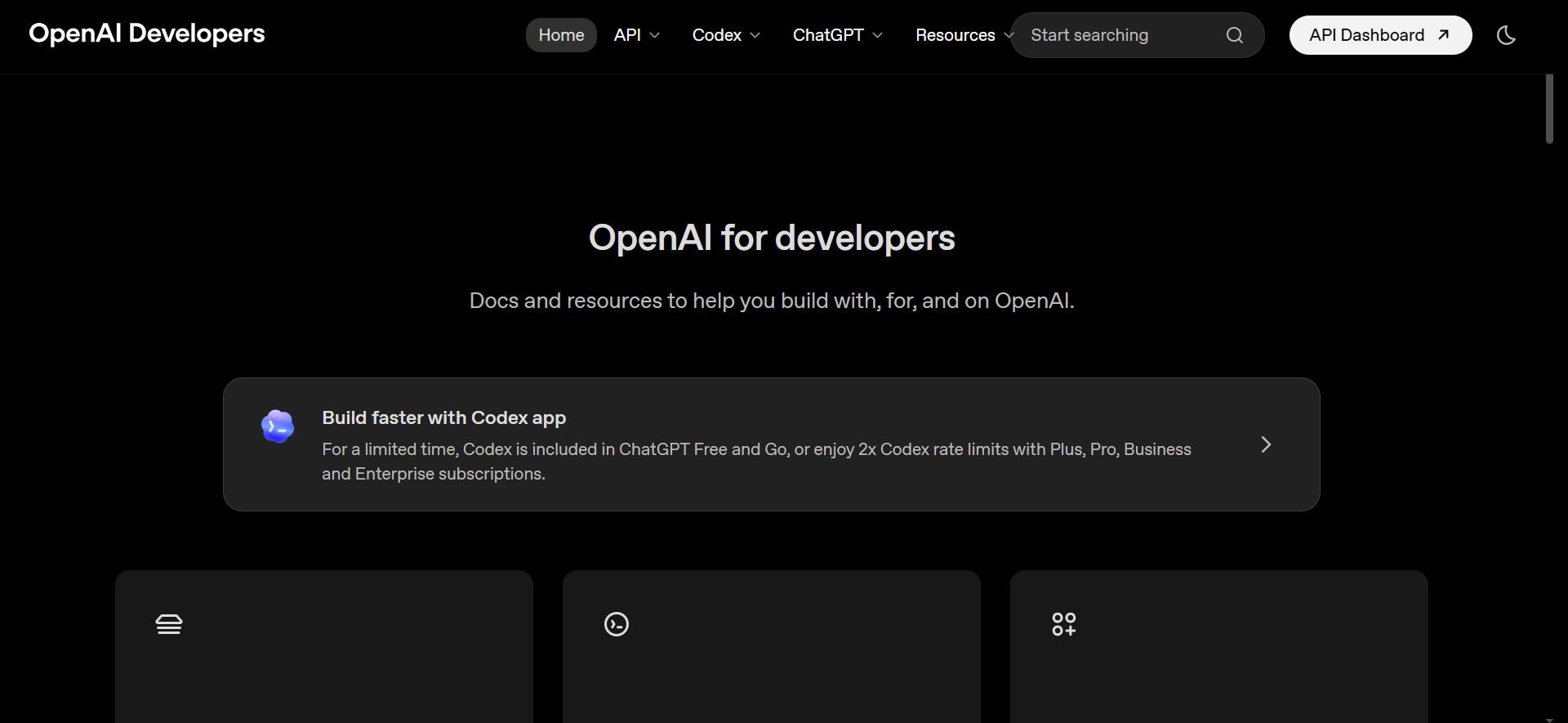Expand the Codex navigation menu
Image resolution: width=1568 pixels, height=723 pixels.
coord(726,35)
